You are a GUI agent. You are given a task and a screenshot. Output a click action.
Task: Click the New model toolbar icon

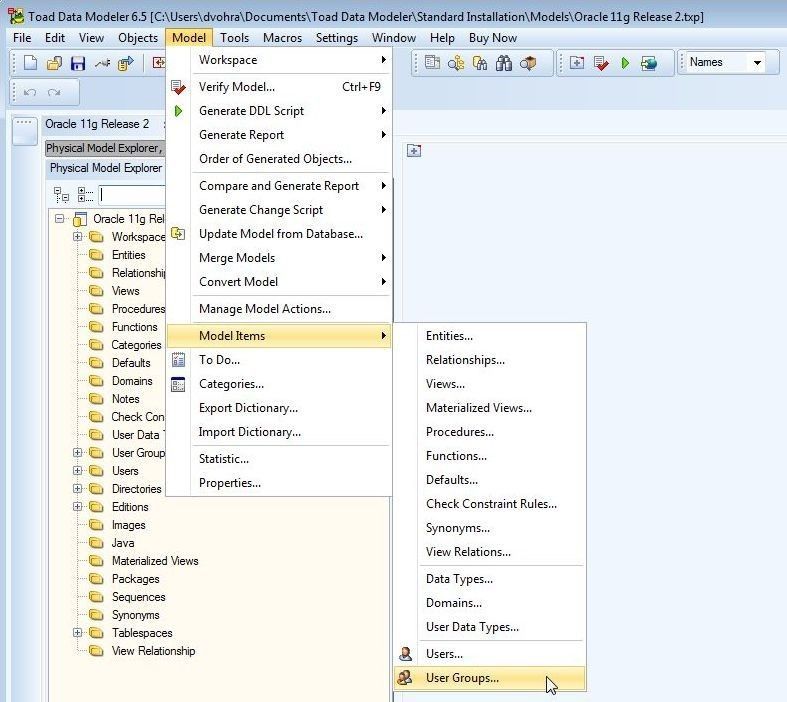click(x=31, y=63)
